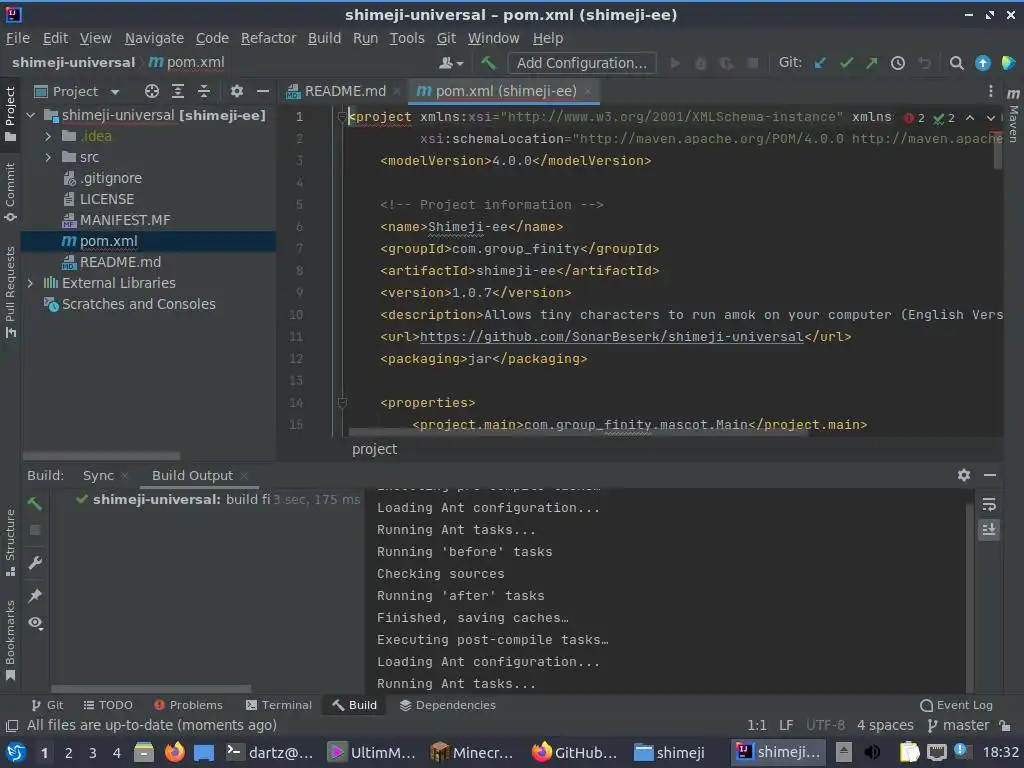Open the Event Log
This screenshot has height=768, width=1024.
point(956,705)
